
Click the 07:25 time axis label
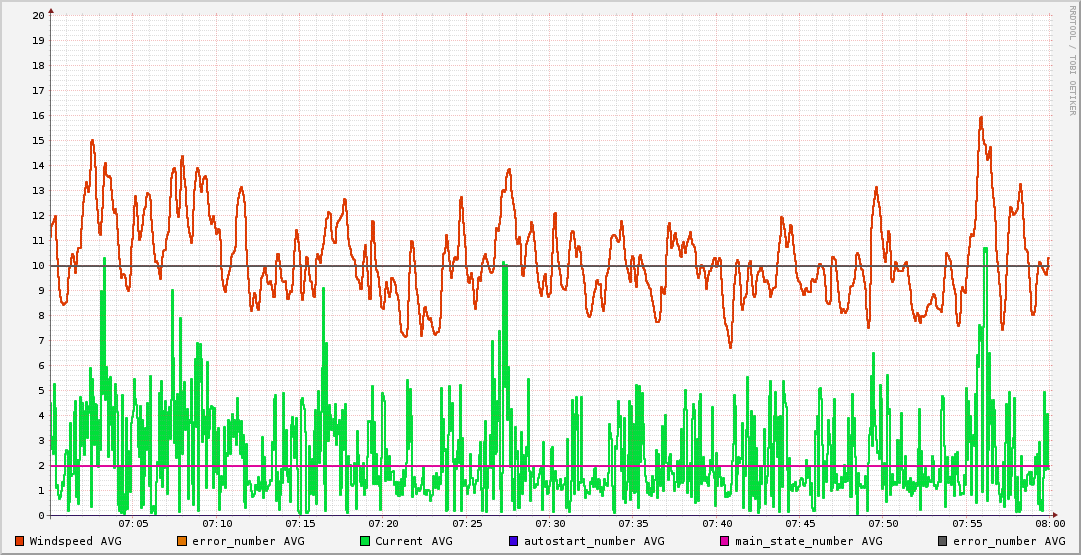467,525
